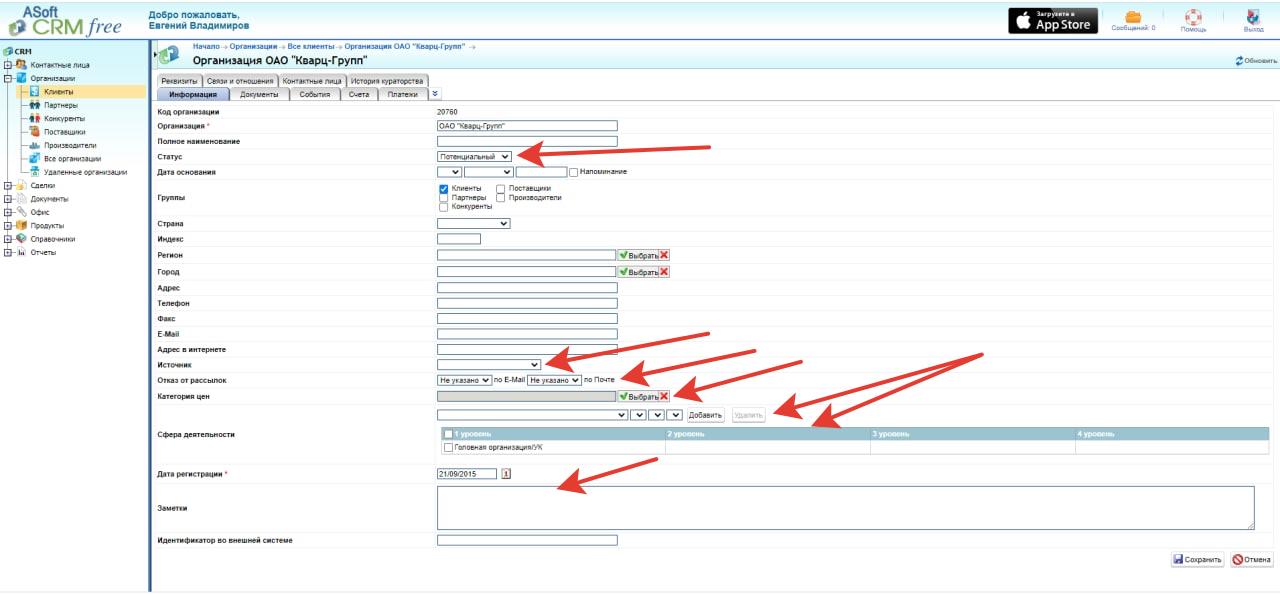This screenshot has height=595, width=1280.
Task: Click the Обновить refresh icon
Action: click(1240, 61)
